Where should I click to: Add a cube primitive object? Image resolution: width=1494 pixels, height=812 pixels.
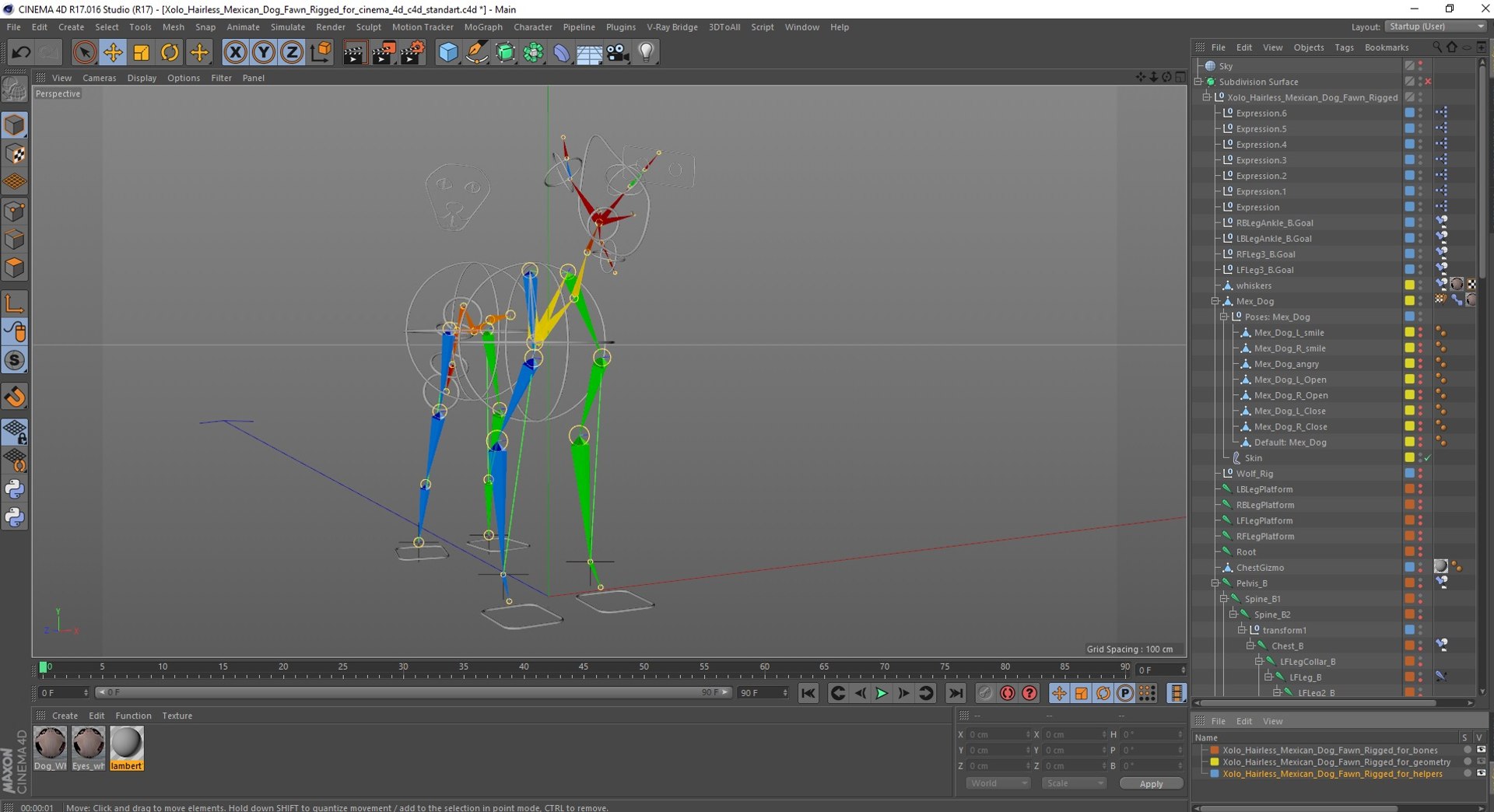pos(448,52)
